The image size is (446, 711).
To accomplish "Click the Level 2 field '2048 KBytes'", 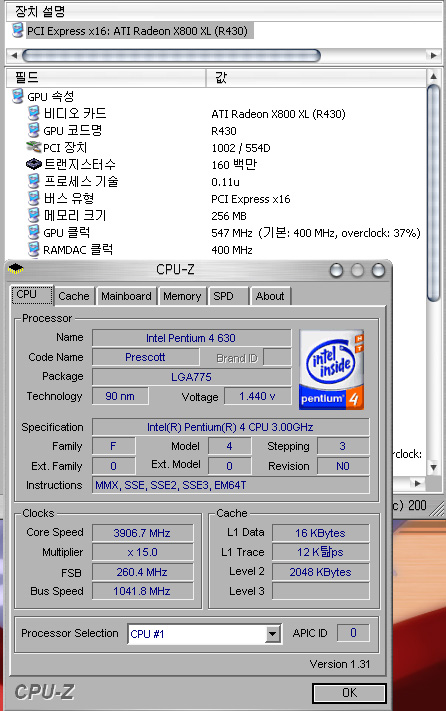I will 320,572.
